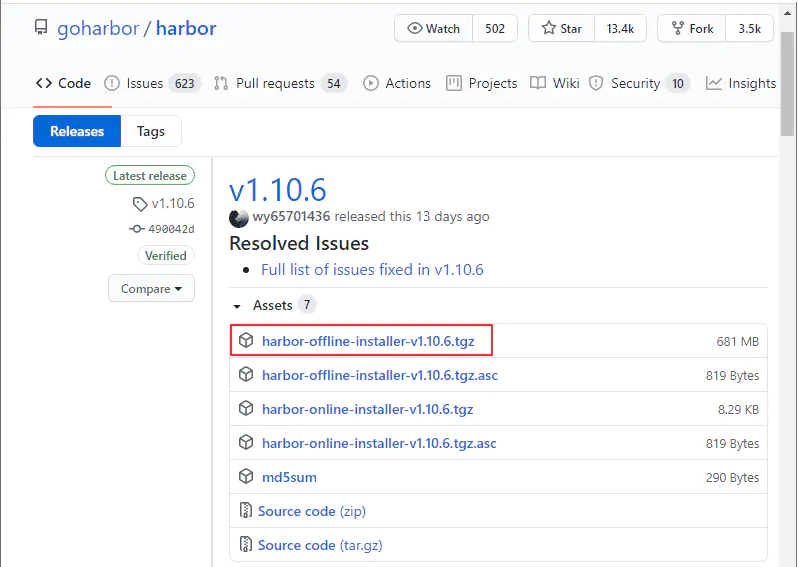798x567 pixels.
Task: Click the Verified badge
Action: pos(165,256)
